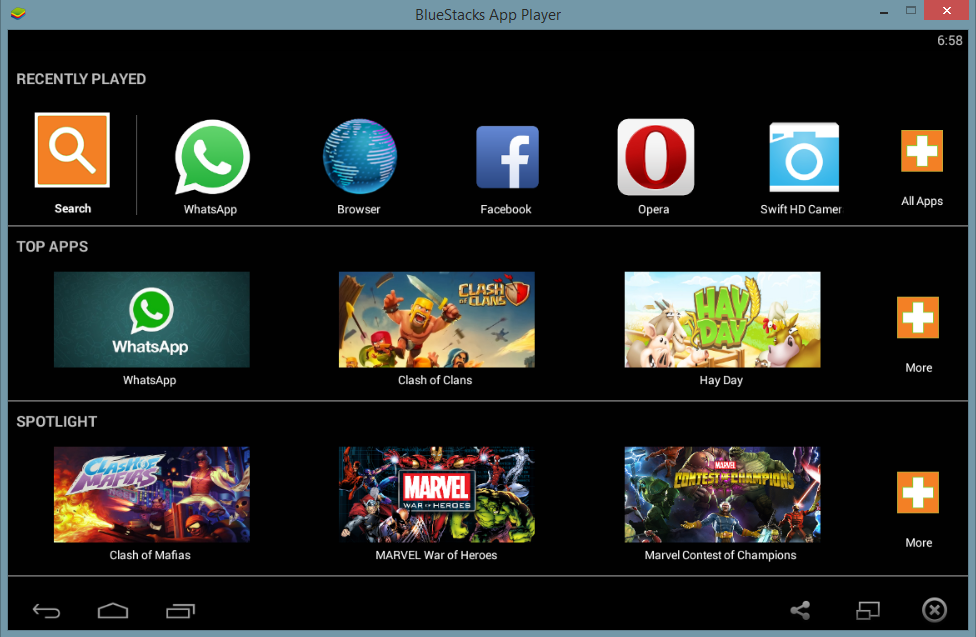Launch Swift HD Camera app

tap(804, 157)
